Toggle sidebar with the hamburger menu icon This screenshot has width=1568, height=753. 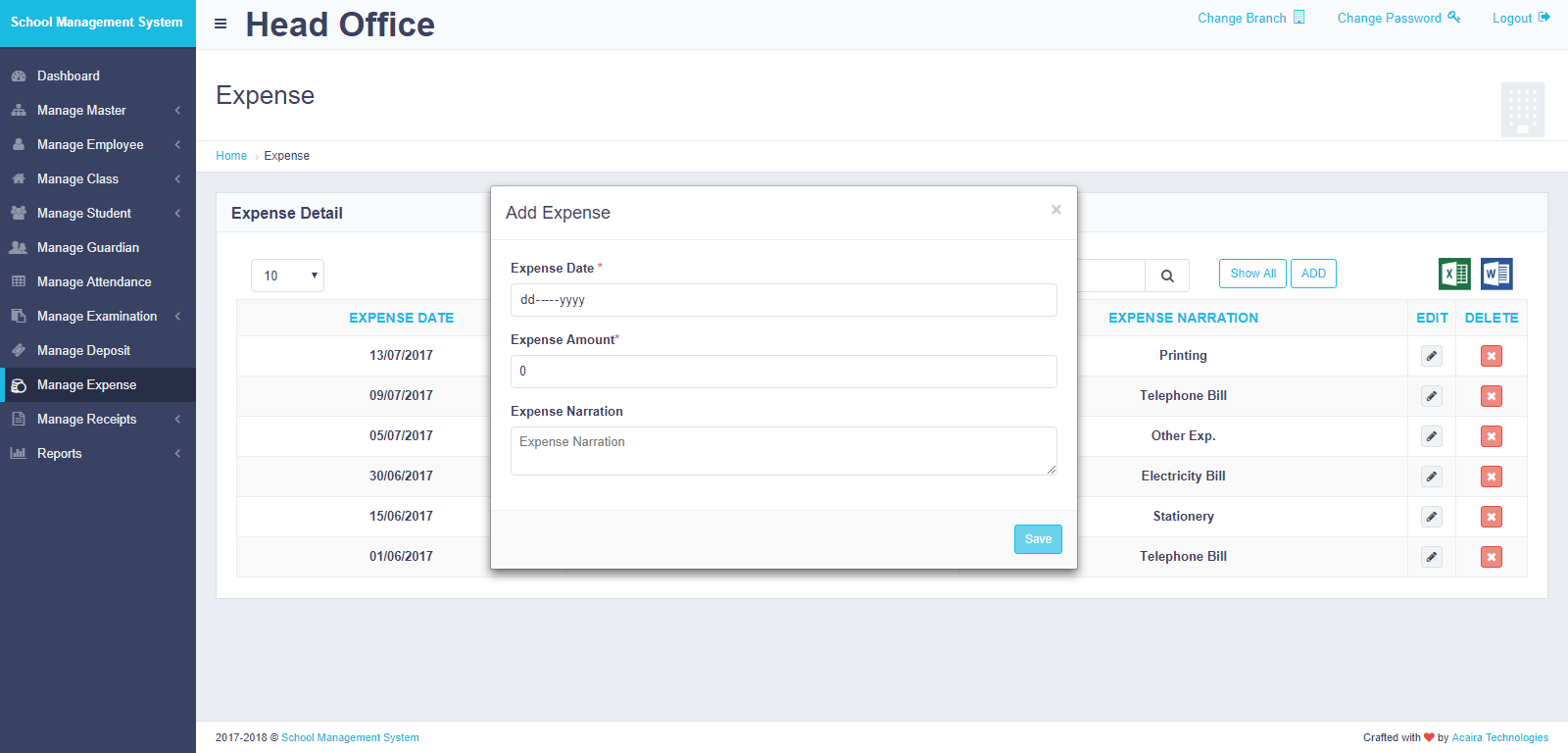[220, 24]
